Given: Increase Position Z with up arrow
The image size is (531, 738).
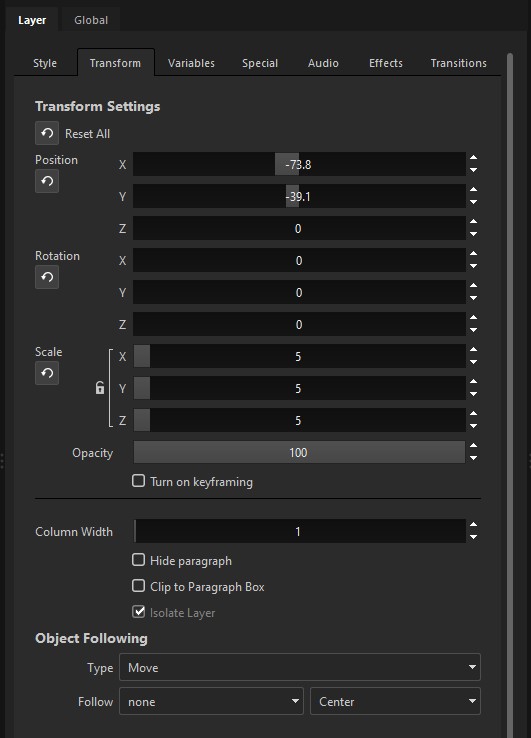Looking at the screenshot, I should click(x=474, y=222).
